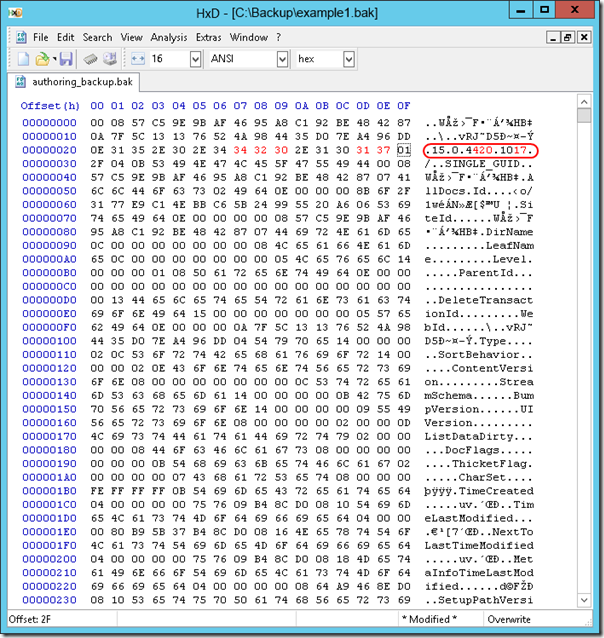Click offset row 00000170
Screen dimensions: 604x638
click(x=49, y=436)
